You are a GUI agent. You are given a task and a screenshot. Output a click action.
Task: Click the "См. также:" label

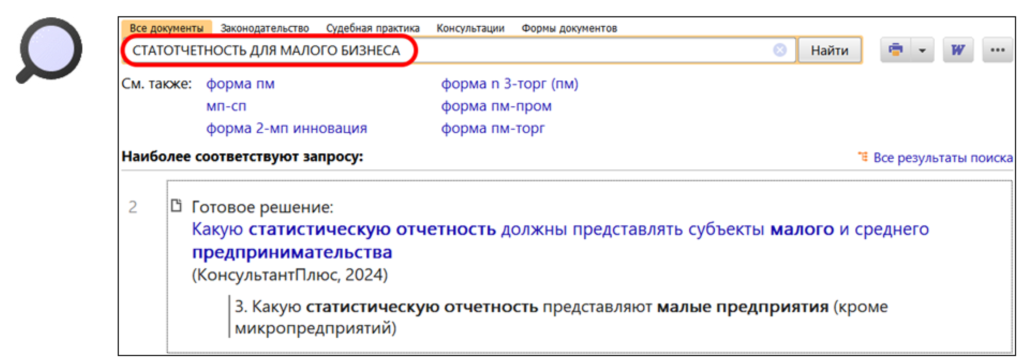pyautogui.click(x=157, y=84)
